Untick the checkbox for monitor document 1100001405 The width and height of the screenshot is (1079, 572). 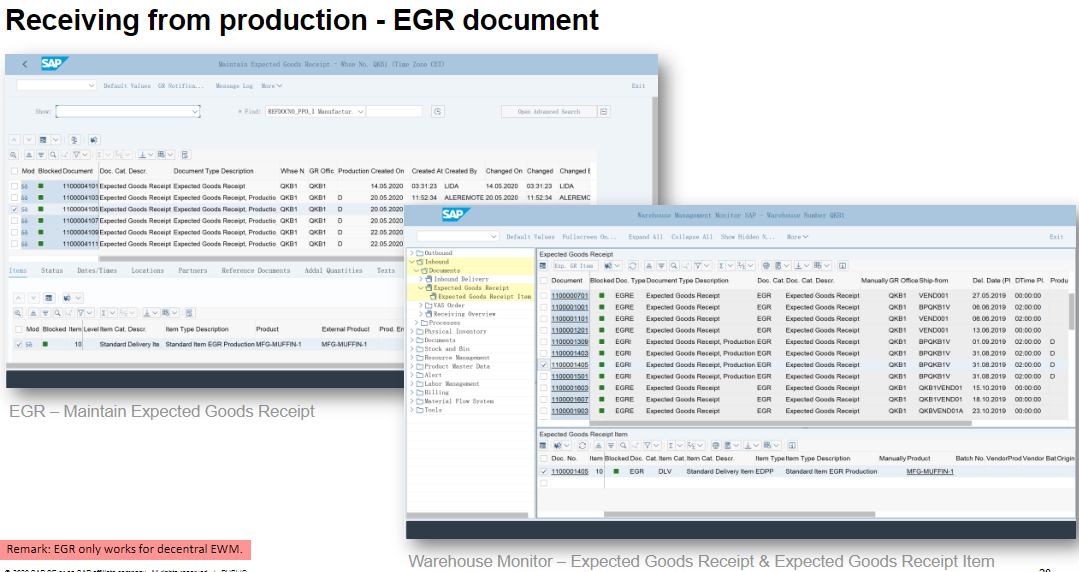pos(544,365)
